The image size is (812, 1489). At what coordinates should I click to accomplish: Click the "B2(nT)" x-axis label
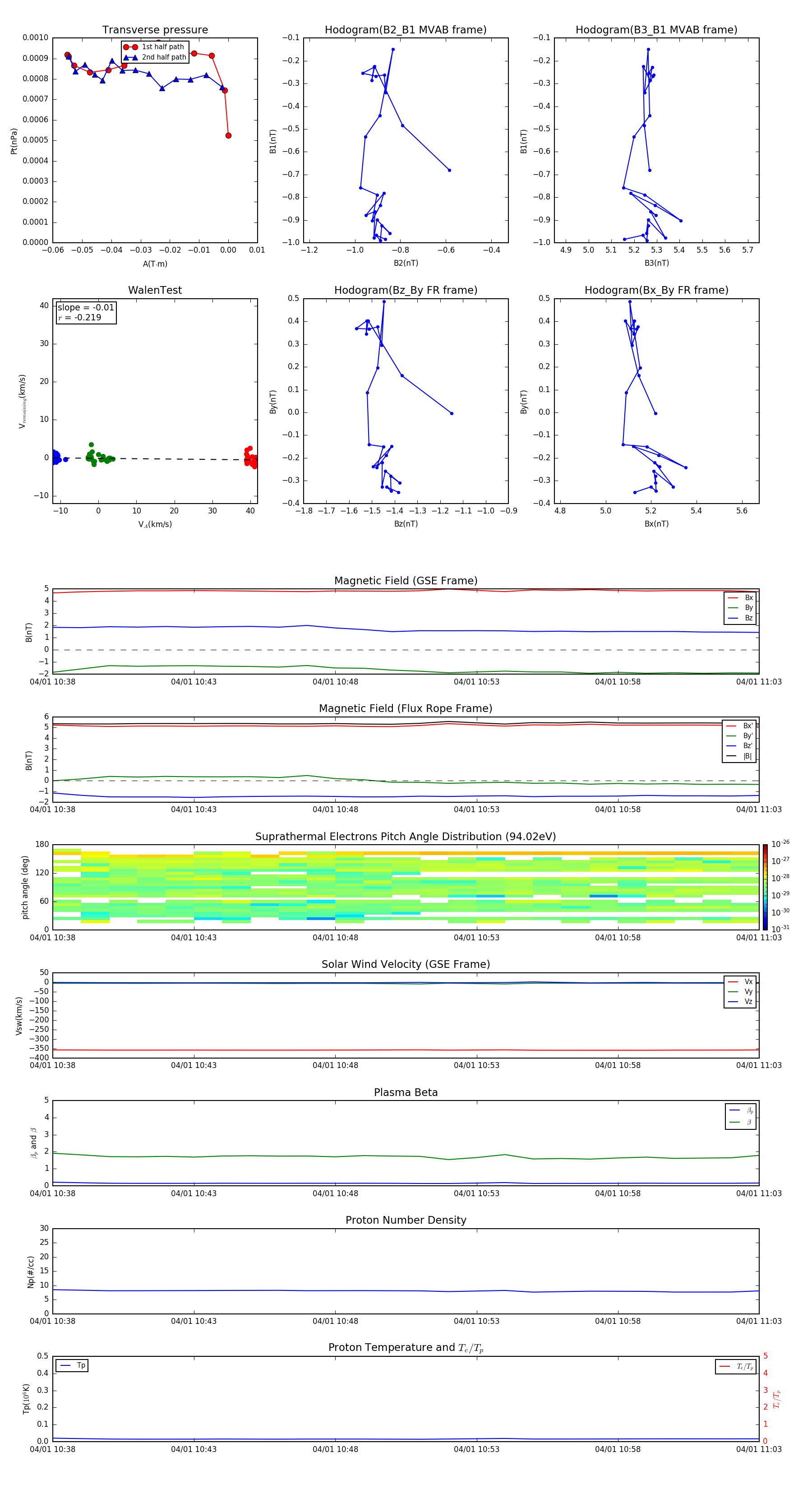pyautogui.click(x=406, y=264)
